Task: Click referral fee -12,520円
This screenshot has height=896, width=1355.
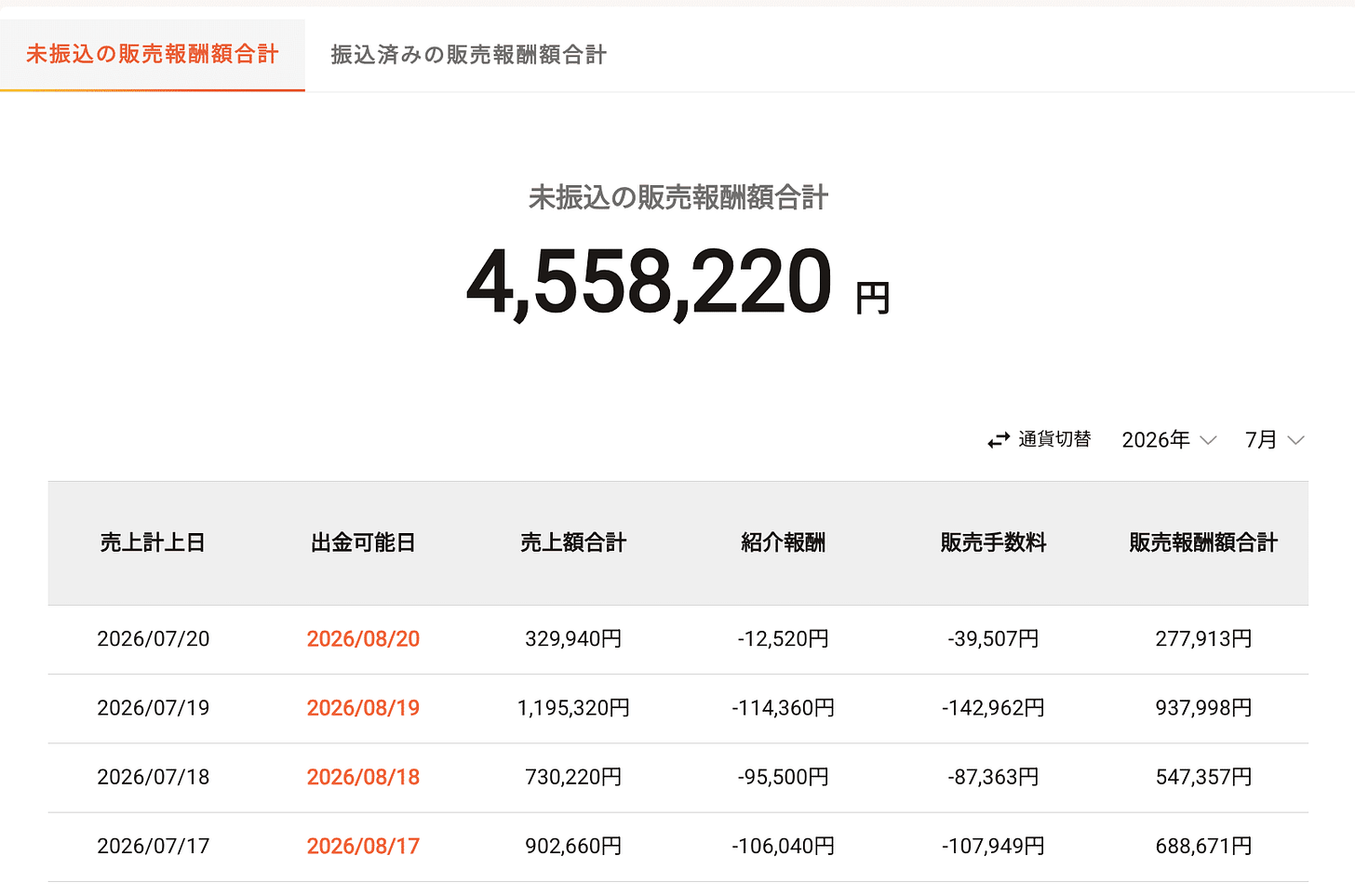Action: tap(783, 639)
